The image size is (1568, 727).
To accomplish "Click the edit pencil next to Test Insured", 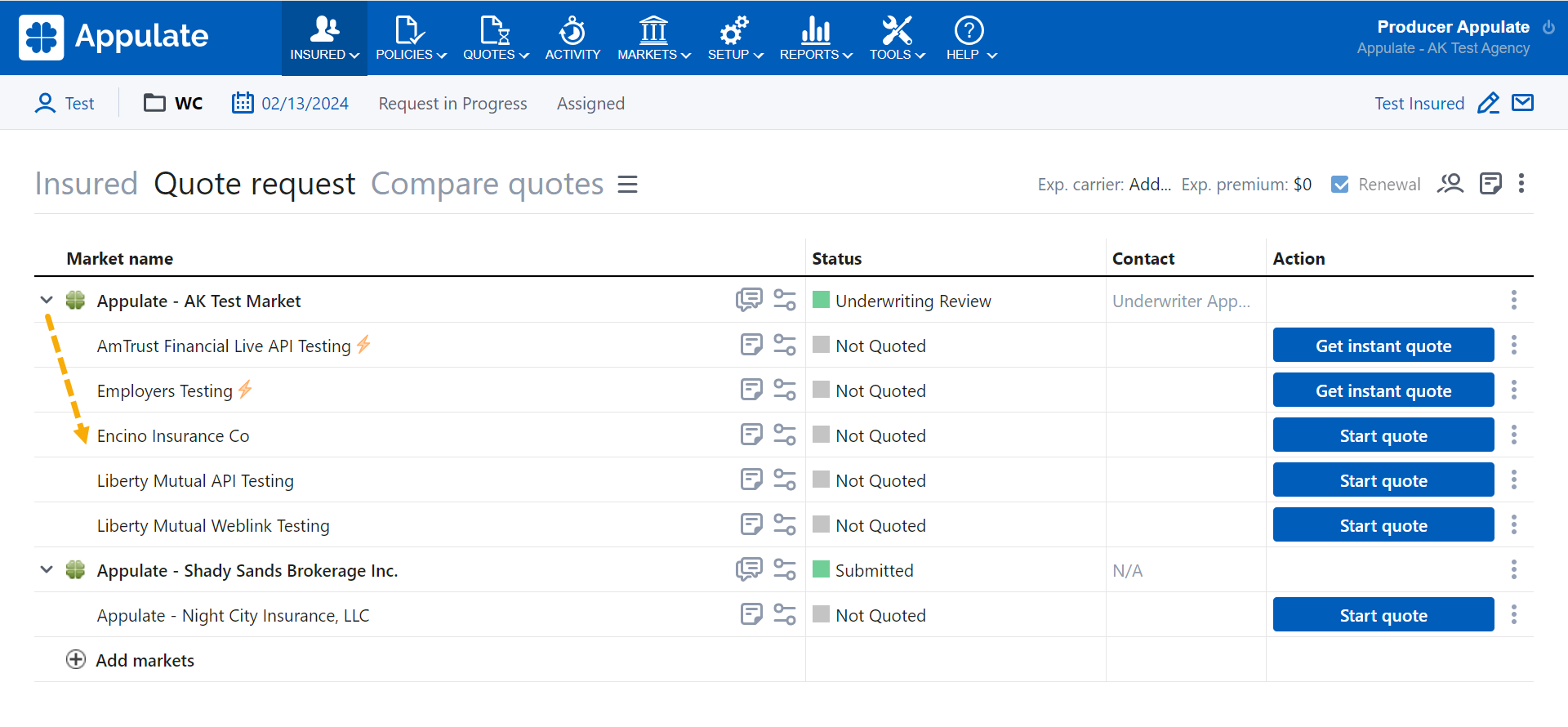I will point(1488,104).
